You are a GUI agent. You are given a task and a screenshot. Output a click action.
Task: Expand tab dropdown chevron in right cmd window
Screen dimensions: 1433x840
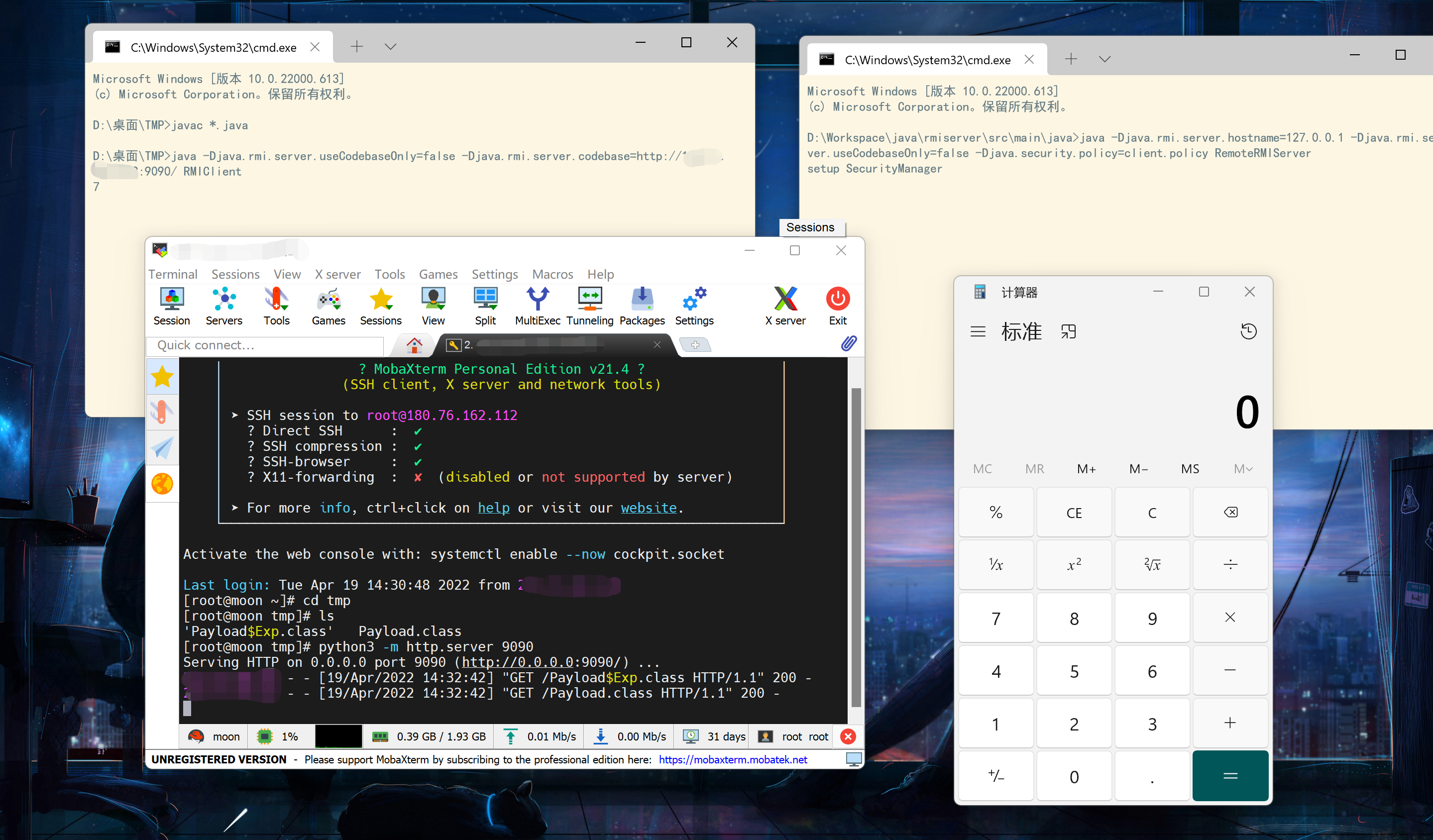(x=1104, y=59)
